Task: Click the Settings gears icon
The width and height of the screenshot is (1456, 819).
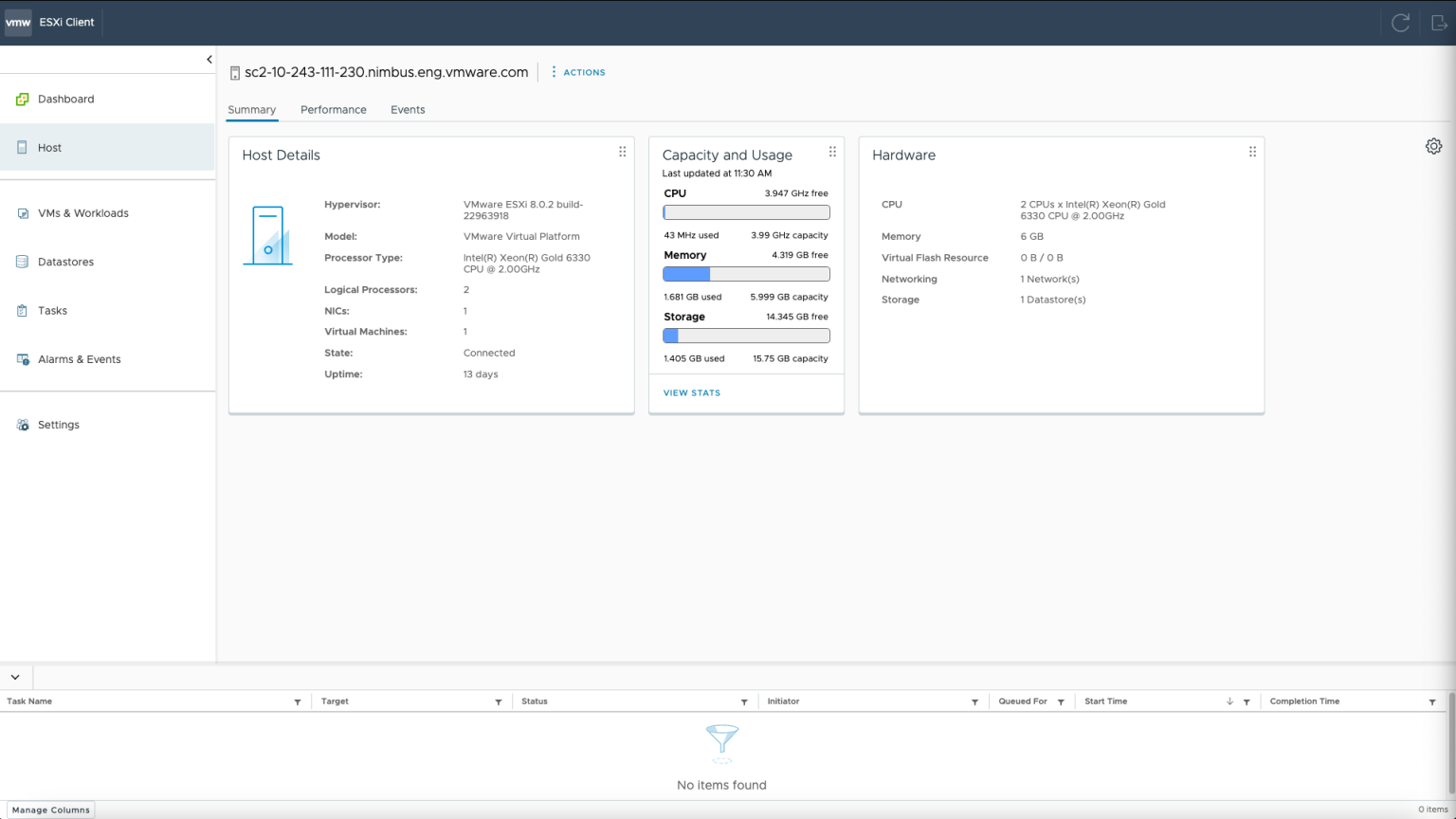Action: [23, 425]
